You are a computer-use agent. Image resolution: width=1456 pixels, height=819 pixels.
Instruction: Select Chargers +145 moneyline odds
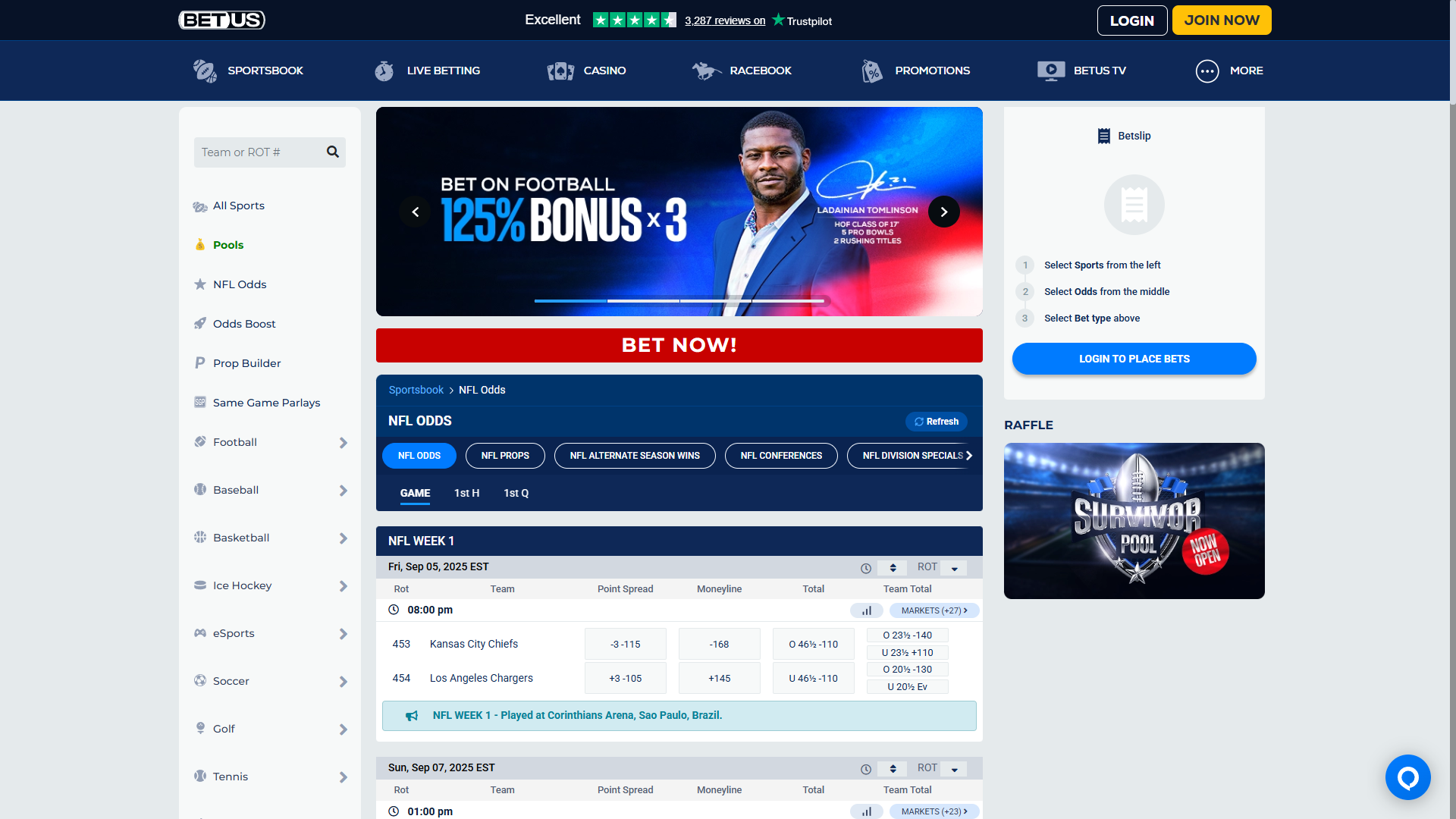719,678
